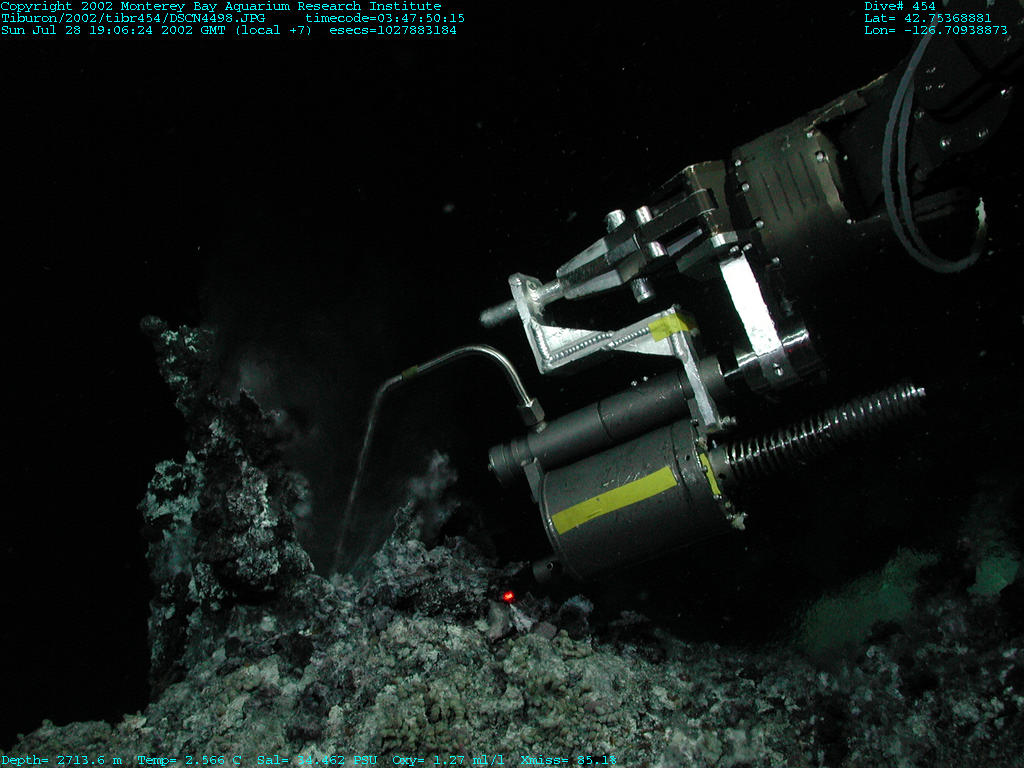Click the timecode=03:47:50:15 text
1024x768 pixels.
(385, 18)
